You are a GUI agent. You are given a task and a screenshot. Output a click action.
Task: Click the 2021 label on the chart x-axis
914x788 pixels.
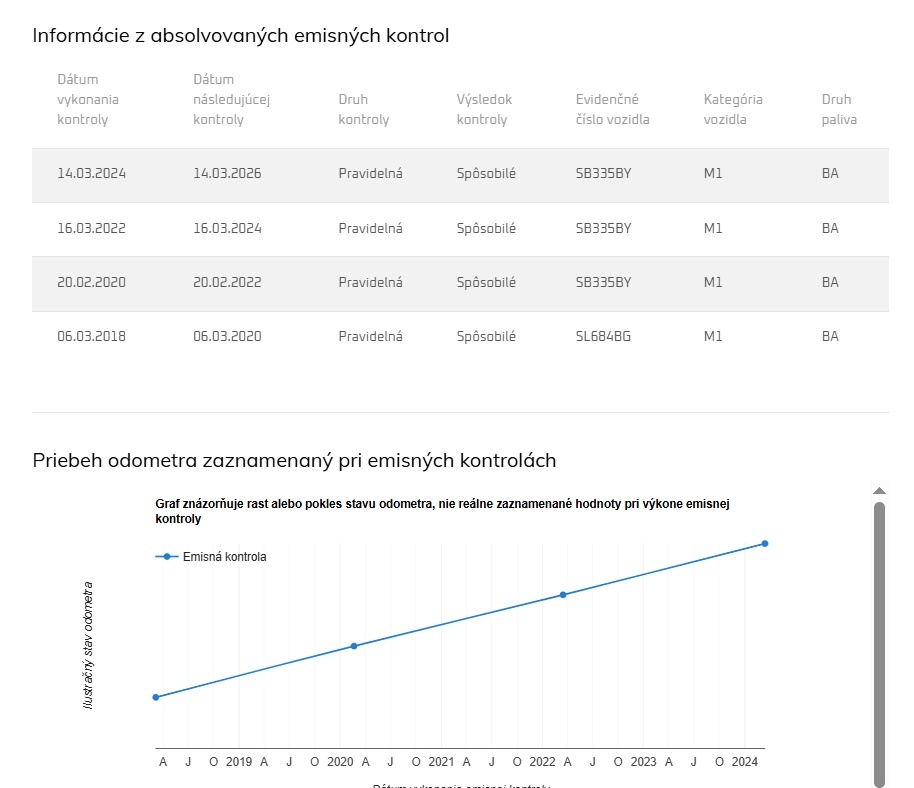click(440, 762)
